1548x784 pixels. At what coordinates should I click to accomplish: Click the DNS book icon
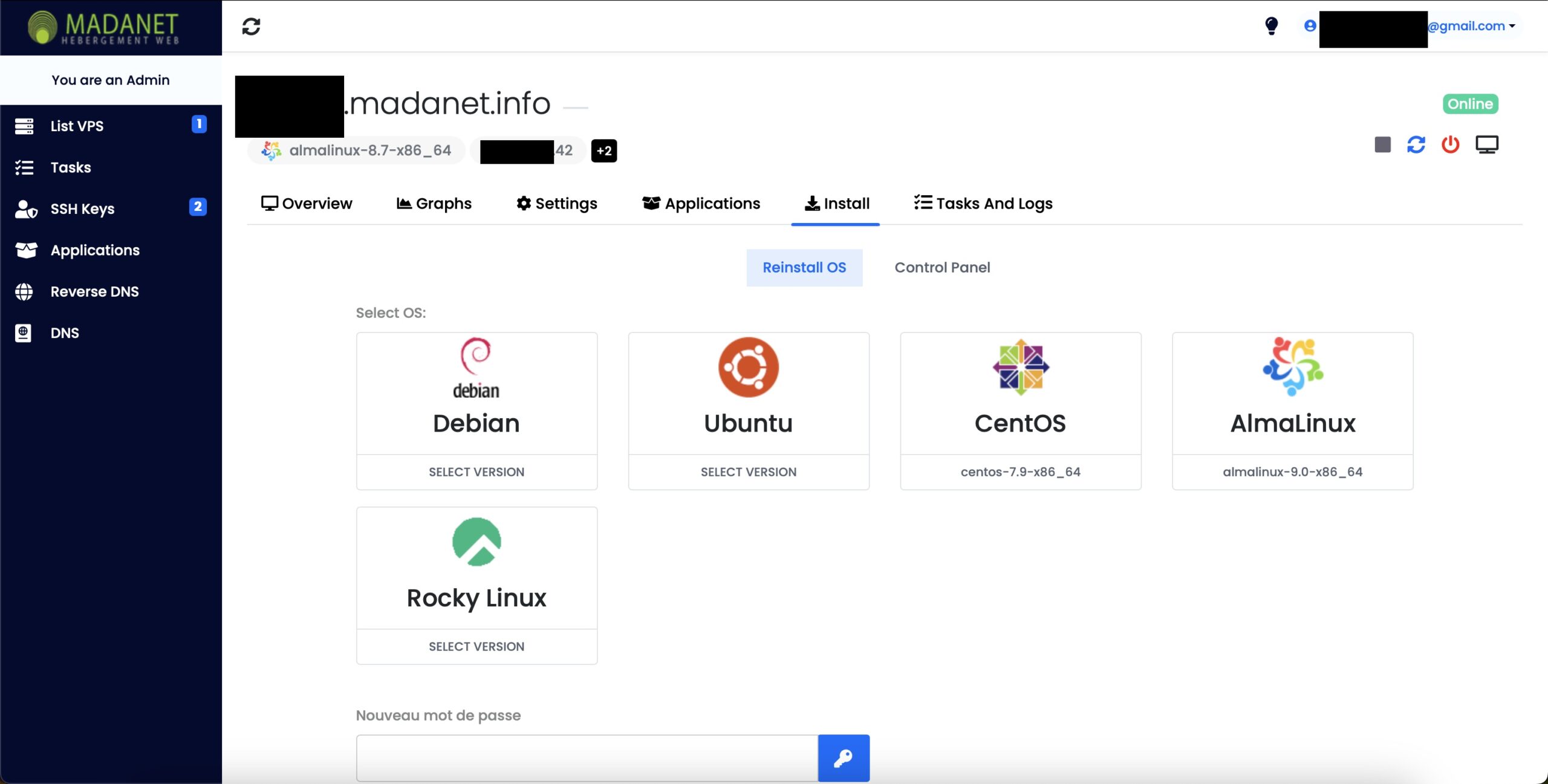[x=23, y=333]
